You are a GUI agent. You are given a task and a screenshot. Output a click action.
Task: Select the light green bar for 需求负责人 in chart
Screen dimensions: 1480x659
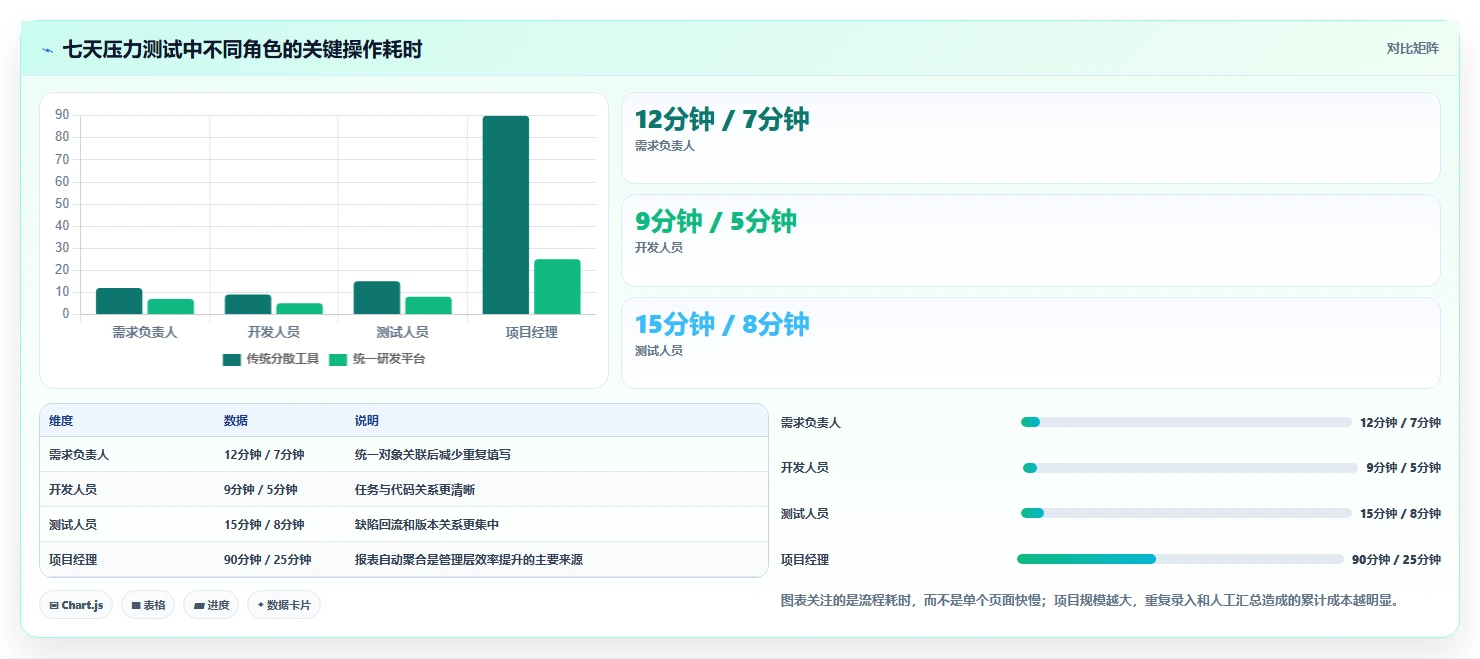[x=170, y=307]
